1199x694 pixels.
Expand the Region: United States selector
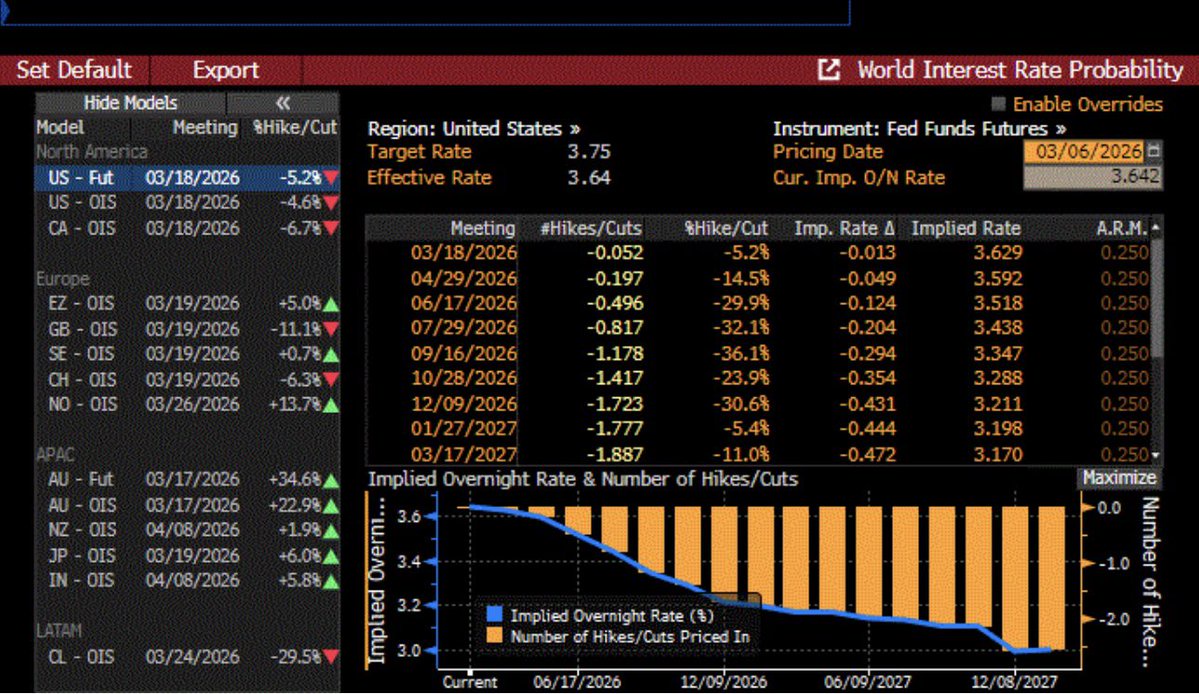474,129
